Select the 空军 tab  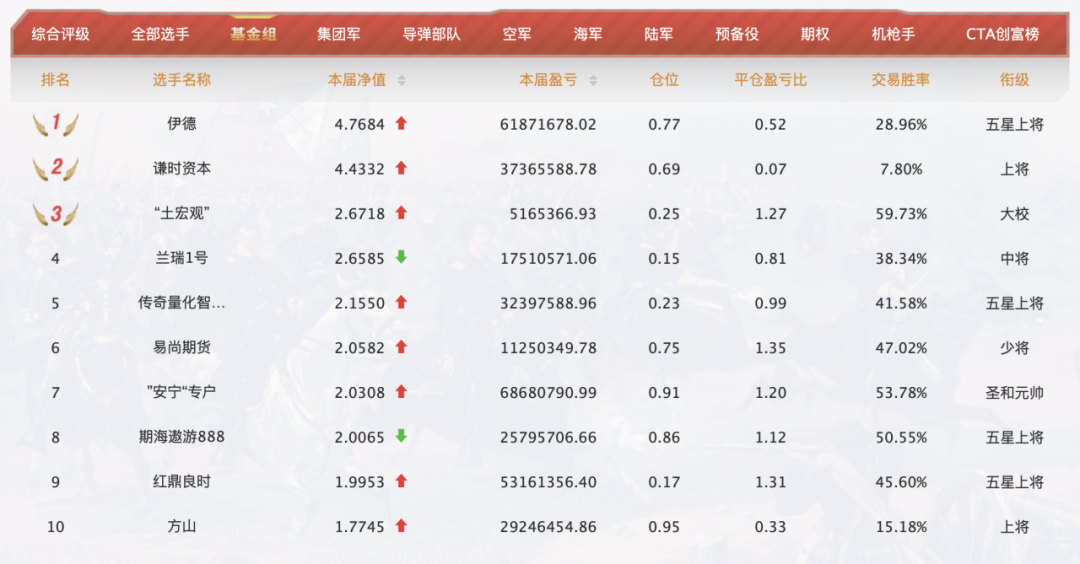pyautogui.click(x=517, y=34)
